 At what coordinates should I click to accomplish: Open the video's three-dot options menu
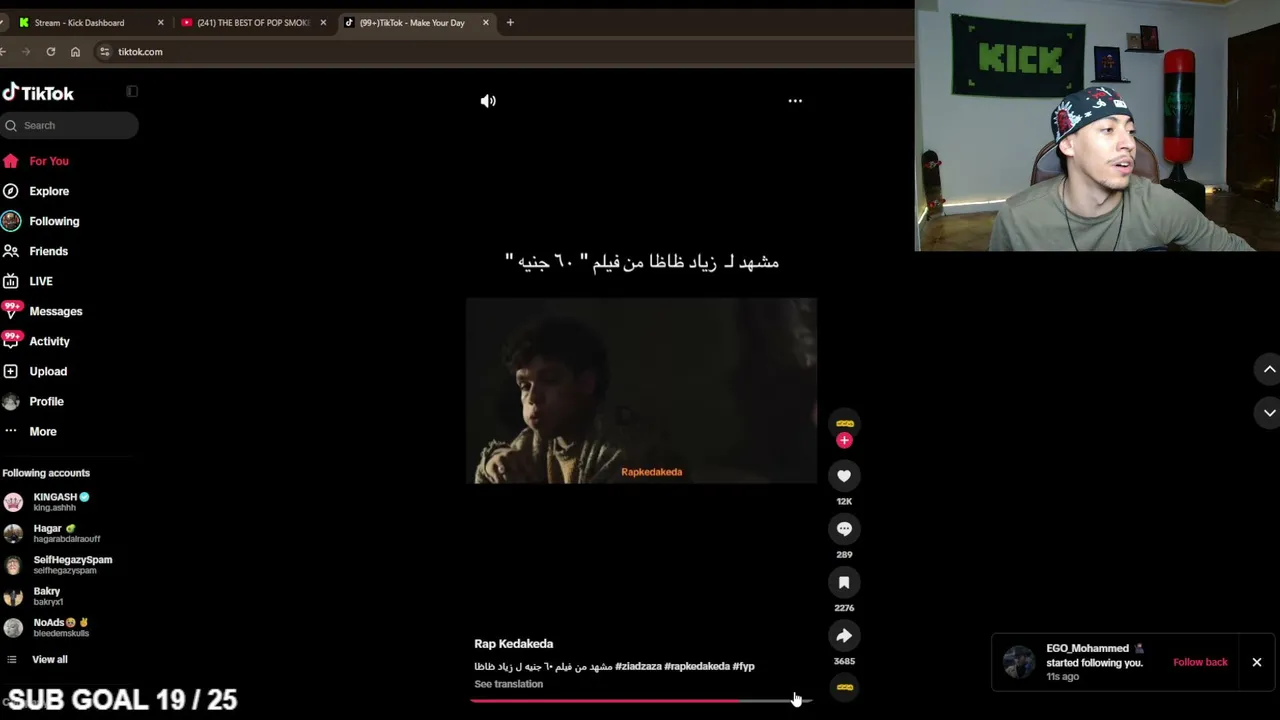click(x=795, y=101)
